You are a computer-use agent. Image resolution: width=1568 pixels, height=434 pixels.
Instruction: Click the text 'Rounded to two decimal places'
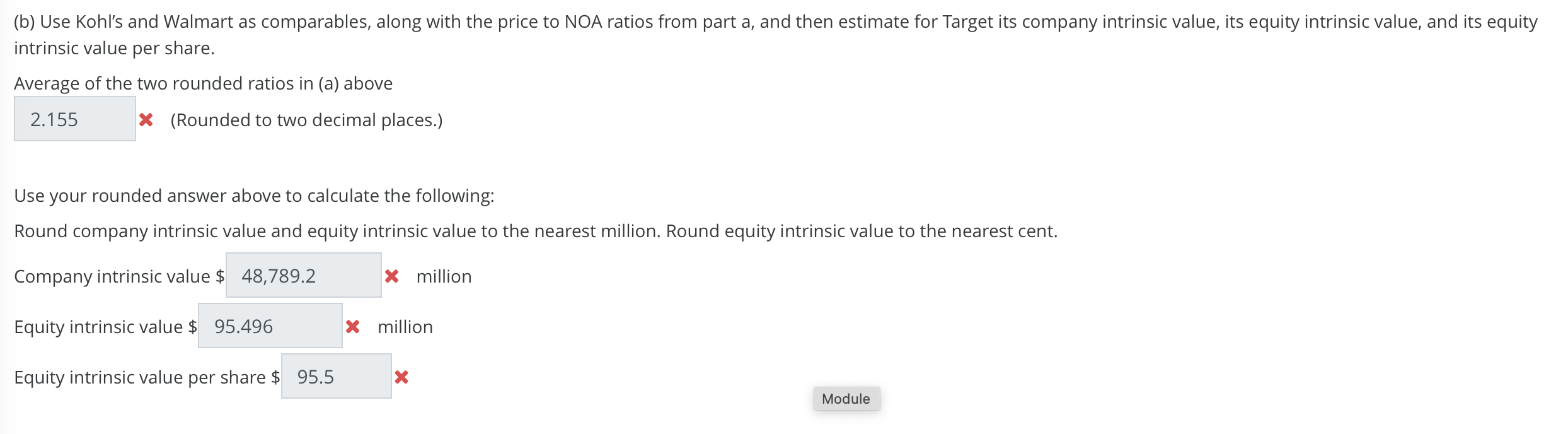(307, 120)
